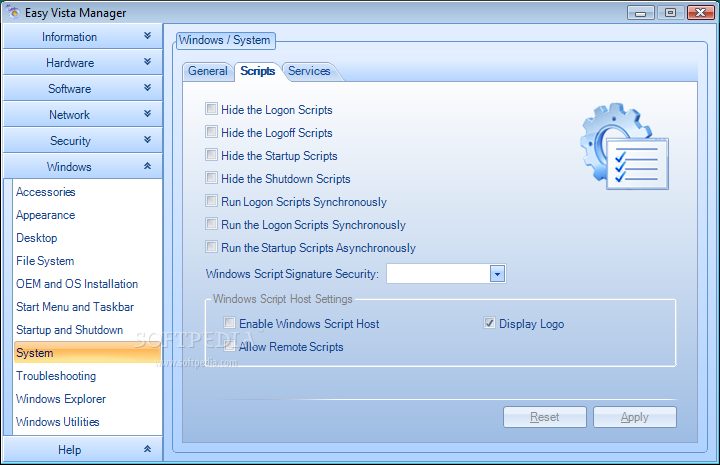Viewport: 720px width, 465px height.
Task: Click the Reset button
Action: 545,417
